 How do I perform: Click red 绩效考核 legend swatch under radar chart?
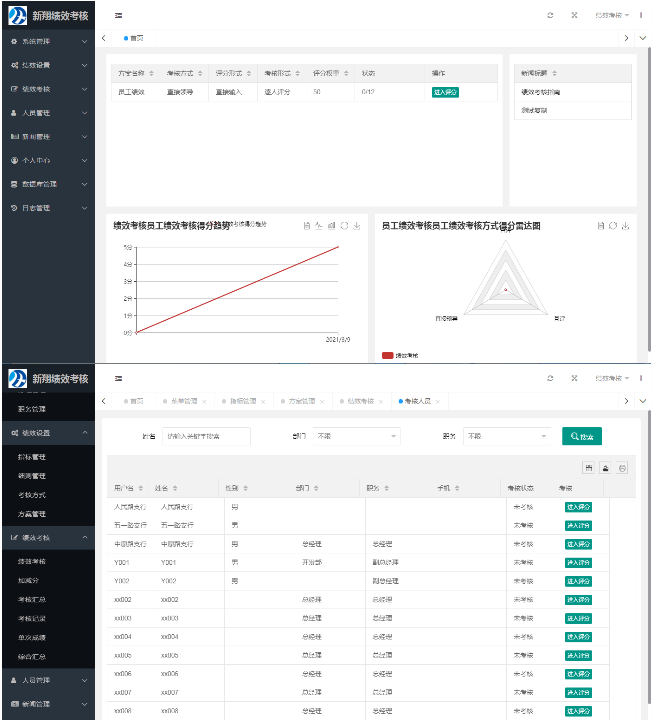(x=389, y=355)
